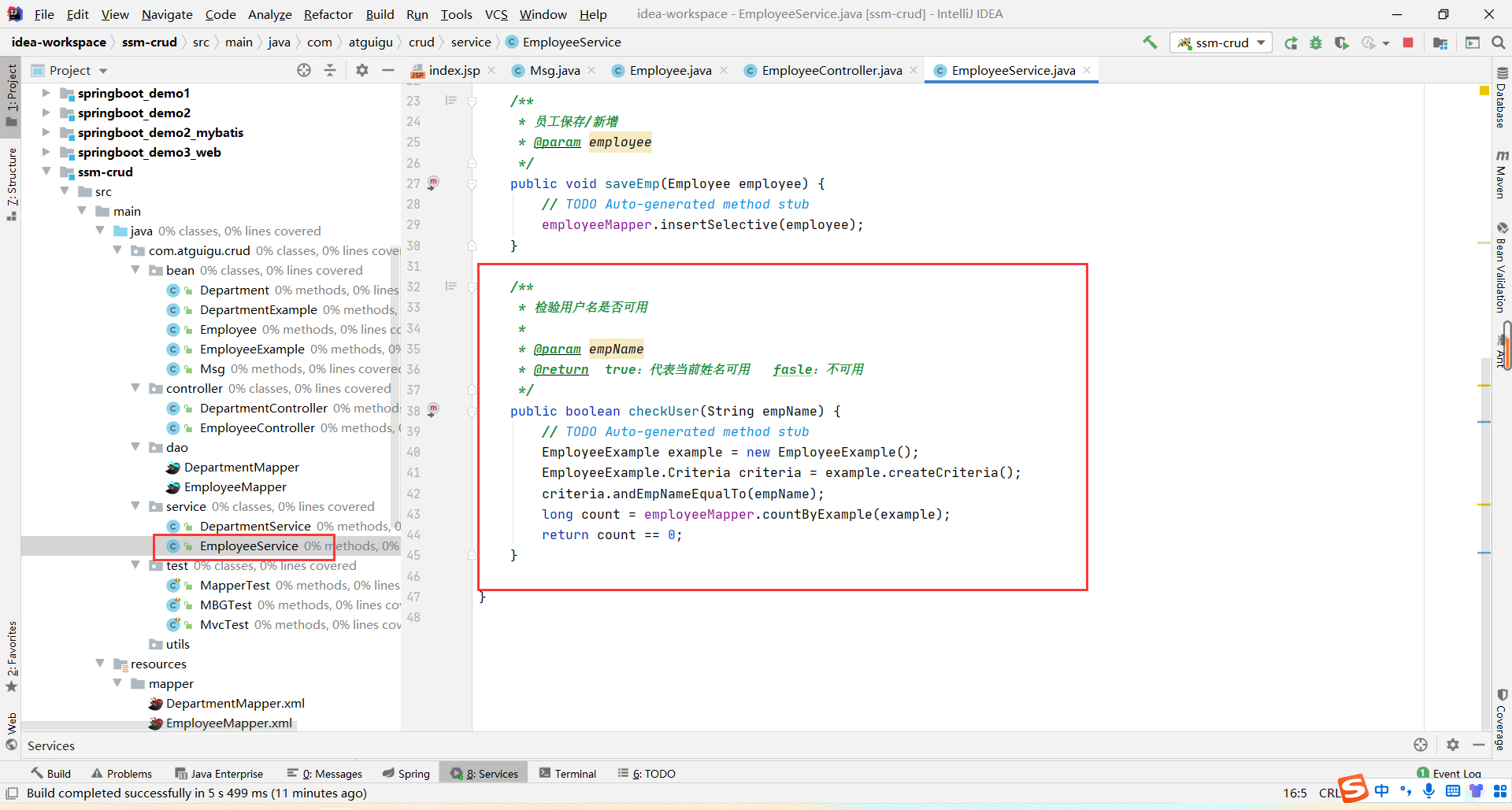The width and height of the screenshot is (1512, 810).
Task: Run with Coverage icon in toolbar
Action: [x=1341, y=43]
